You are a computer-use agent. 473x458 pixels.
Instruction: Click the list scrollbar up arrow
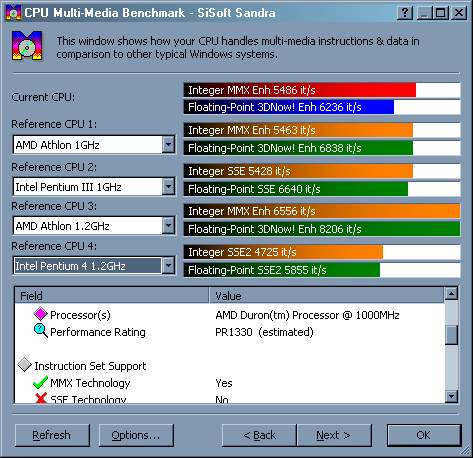(x=451, y=294)
